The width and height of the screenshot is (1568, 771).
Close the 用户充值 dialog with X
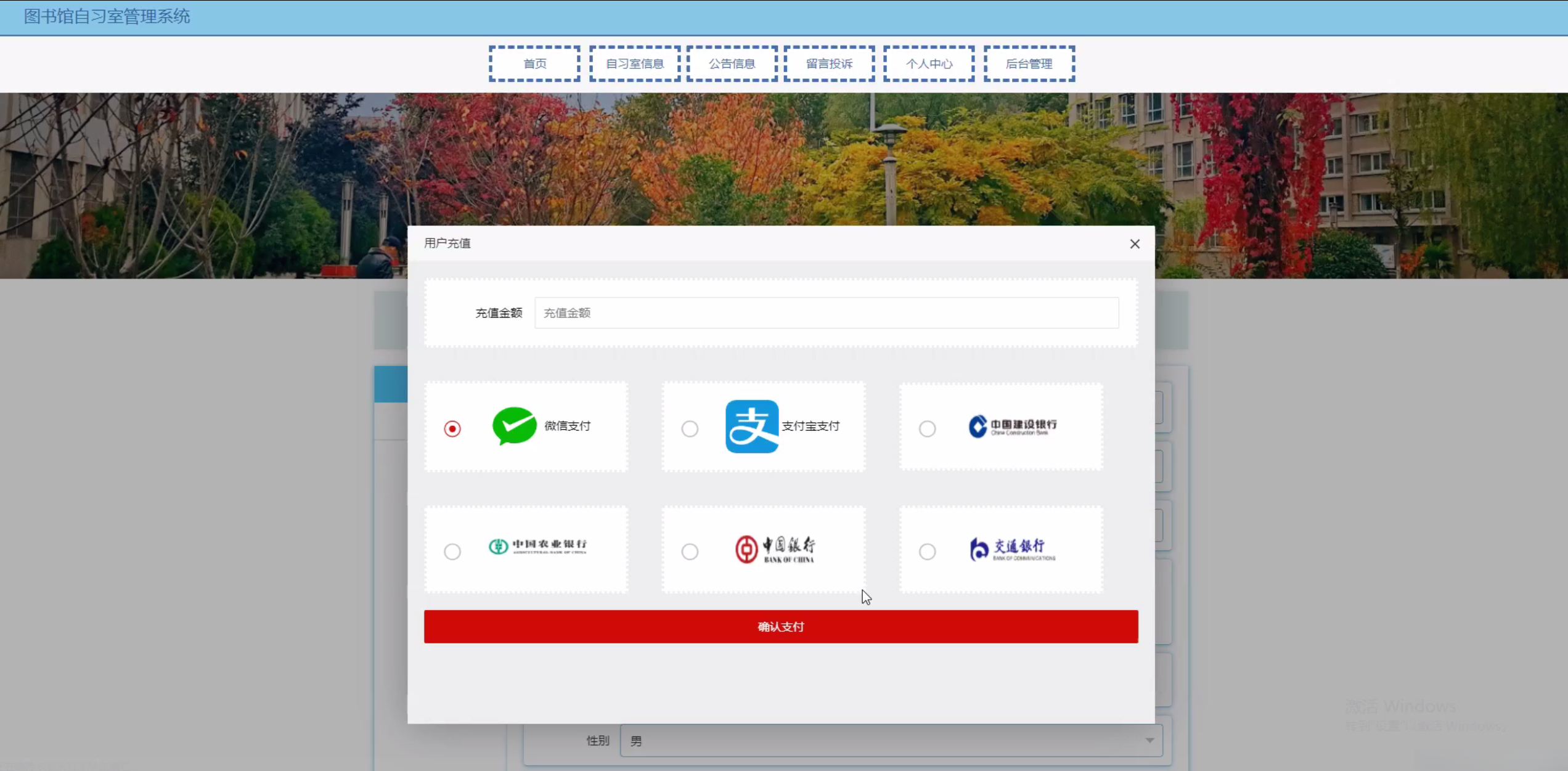[1134, 244]
